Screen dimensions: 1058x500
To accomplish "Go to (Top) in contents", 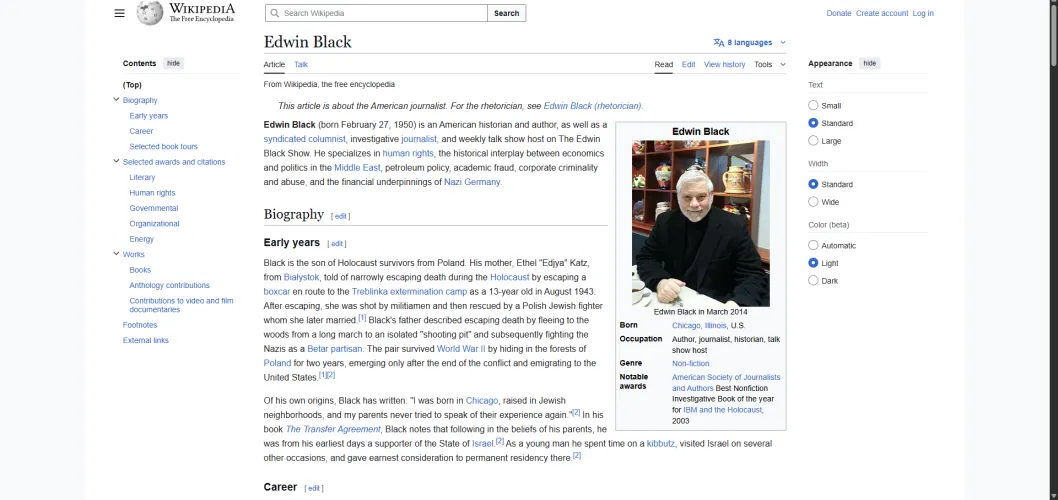I will tap(132, 85).
